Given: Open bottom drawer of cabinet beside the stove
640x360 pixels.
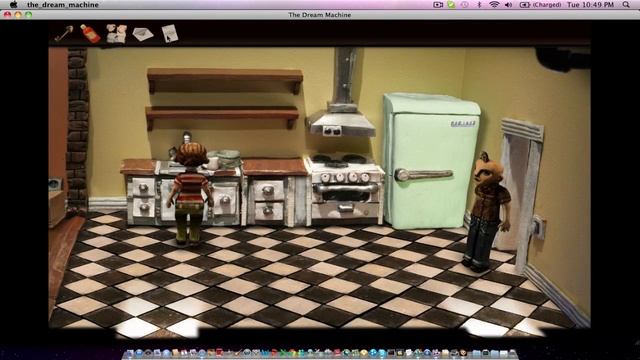Looking at the screenshot, I should point(268,211).
